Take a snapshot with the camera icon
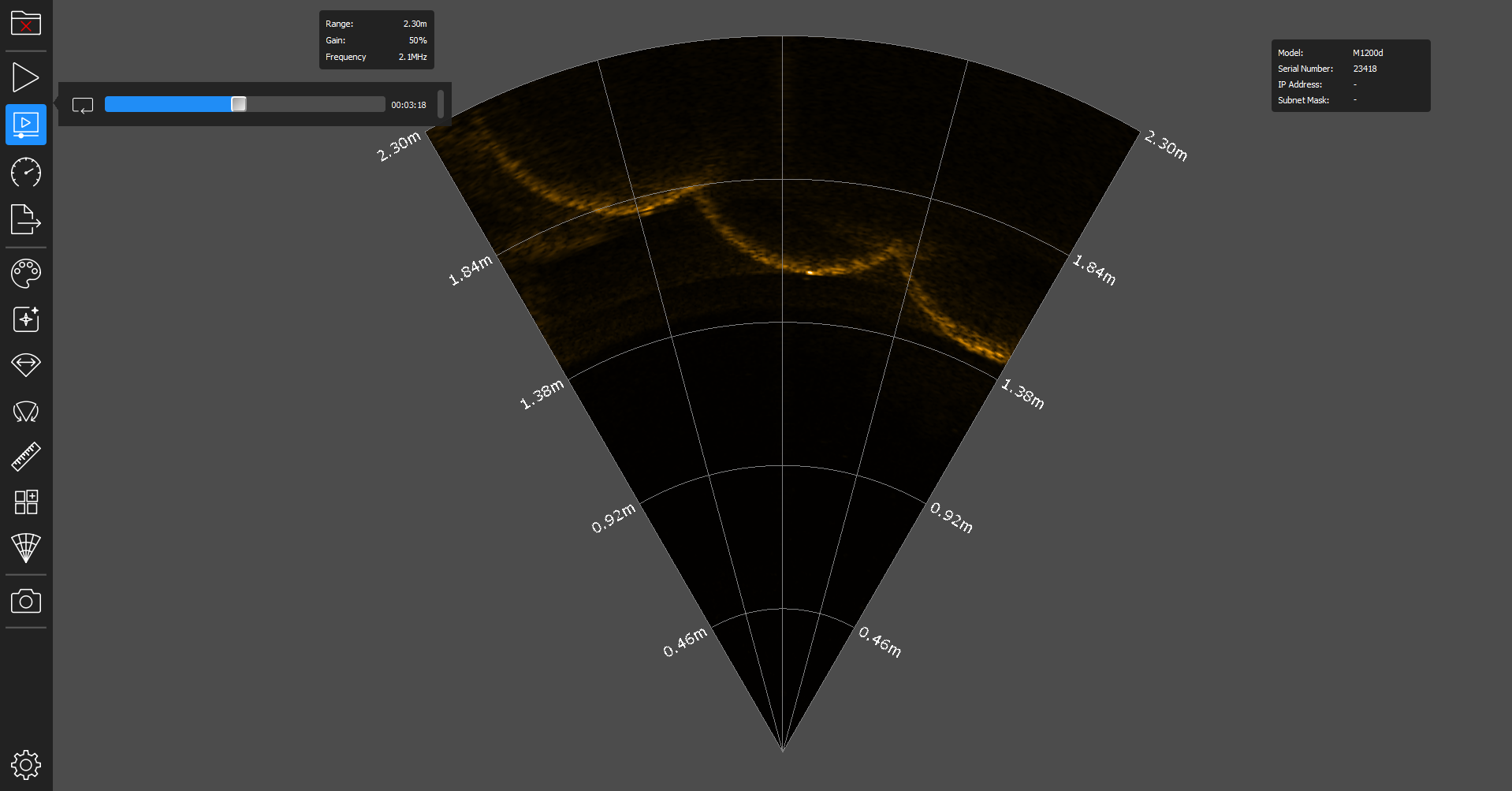 pos(26,601)
